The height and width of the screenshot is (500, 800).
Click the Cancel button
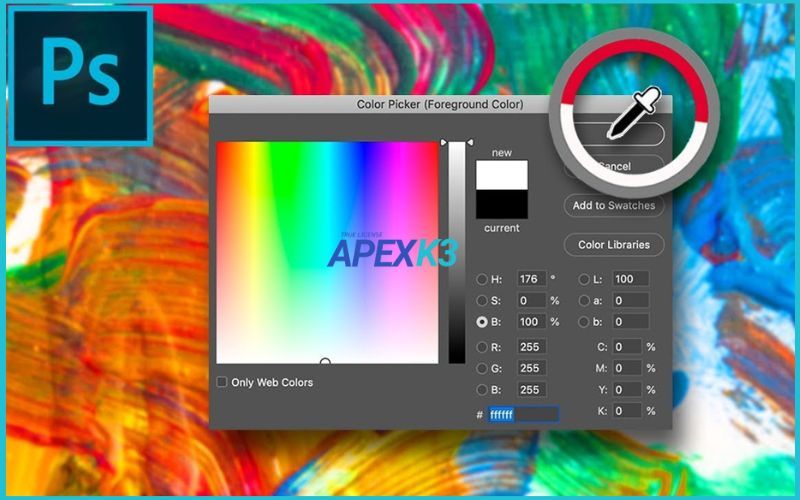pos(614,166)
